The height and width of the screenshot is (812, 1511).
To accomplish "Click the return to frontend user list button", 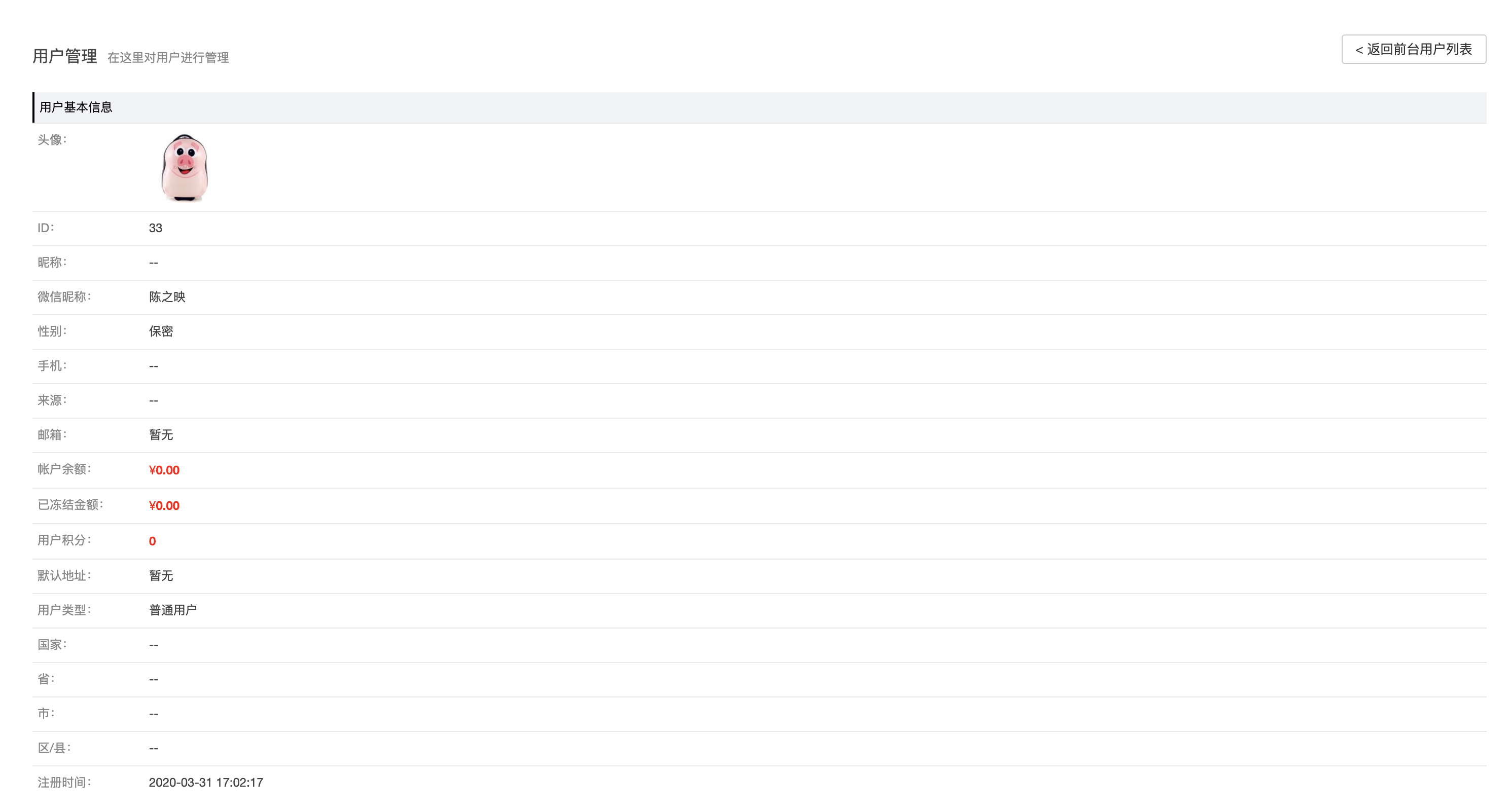I will click(x=1413, y=49).
